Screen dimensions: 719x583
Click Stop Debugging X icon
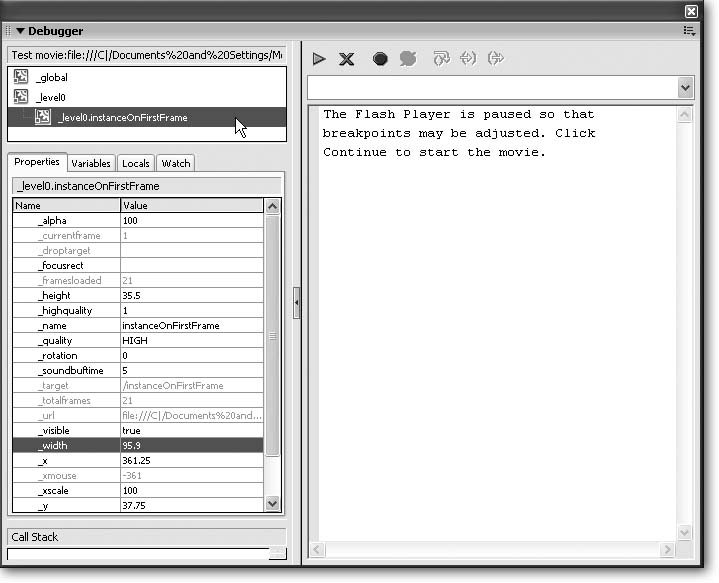coord(346,59)
